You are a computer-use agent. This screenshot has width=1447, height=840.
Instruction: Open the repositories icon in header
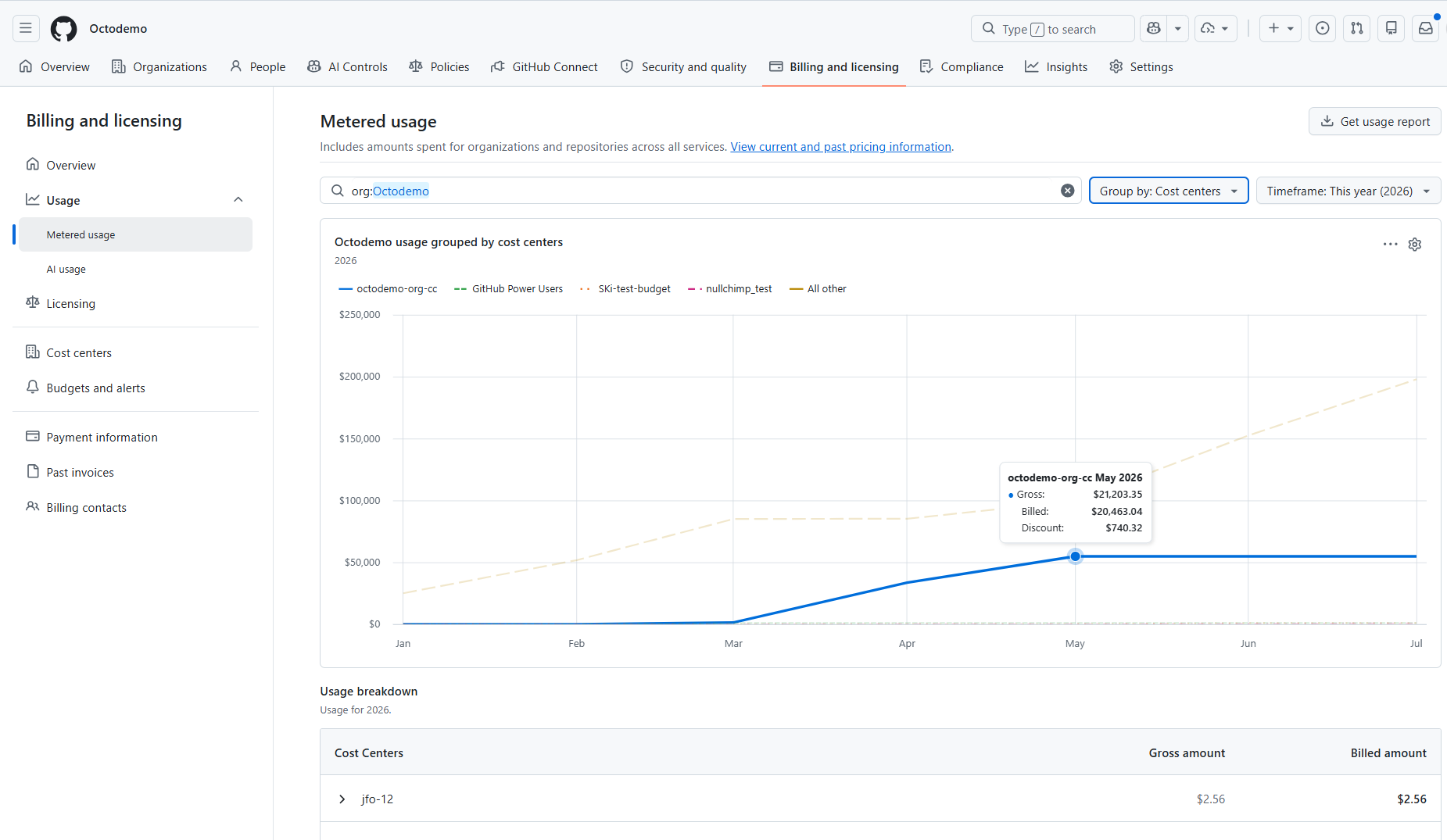coord(1391,29)
